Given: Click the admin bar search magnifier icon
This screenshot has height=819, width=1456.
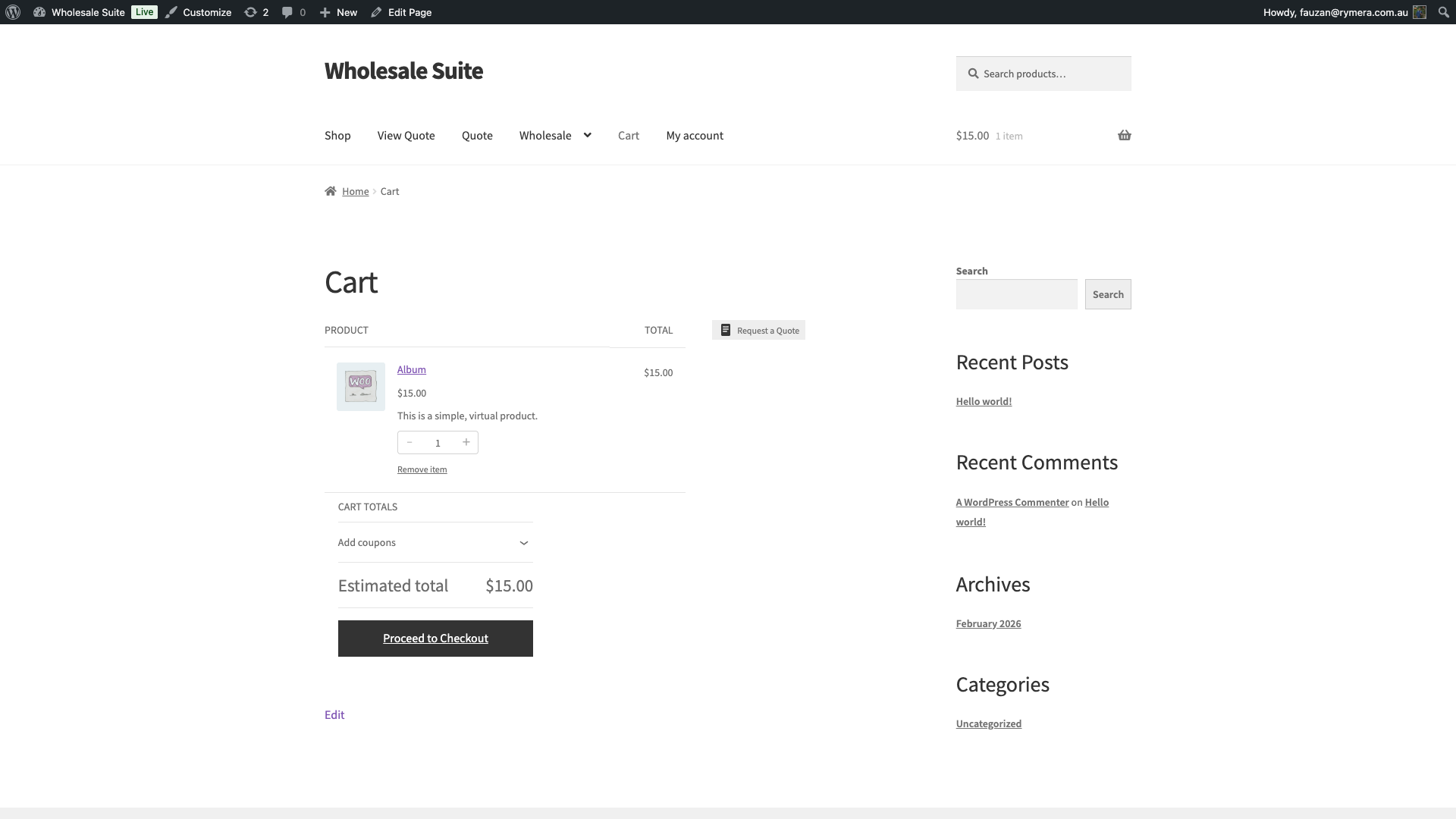Looking at the screenshot, I should click(1443, 12).
